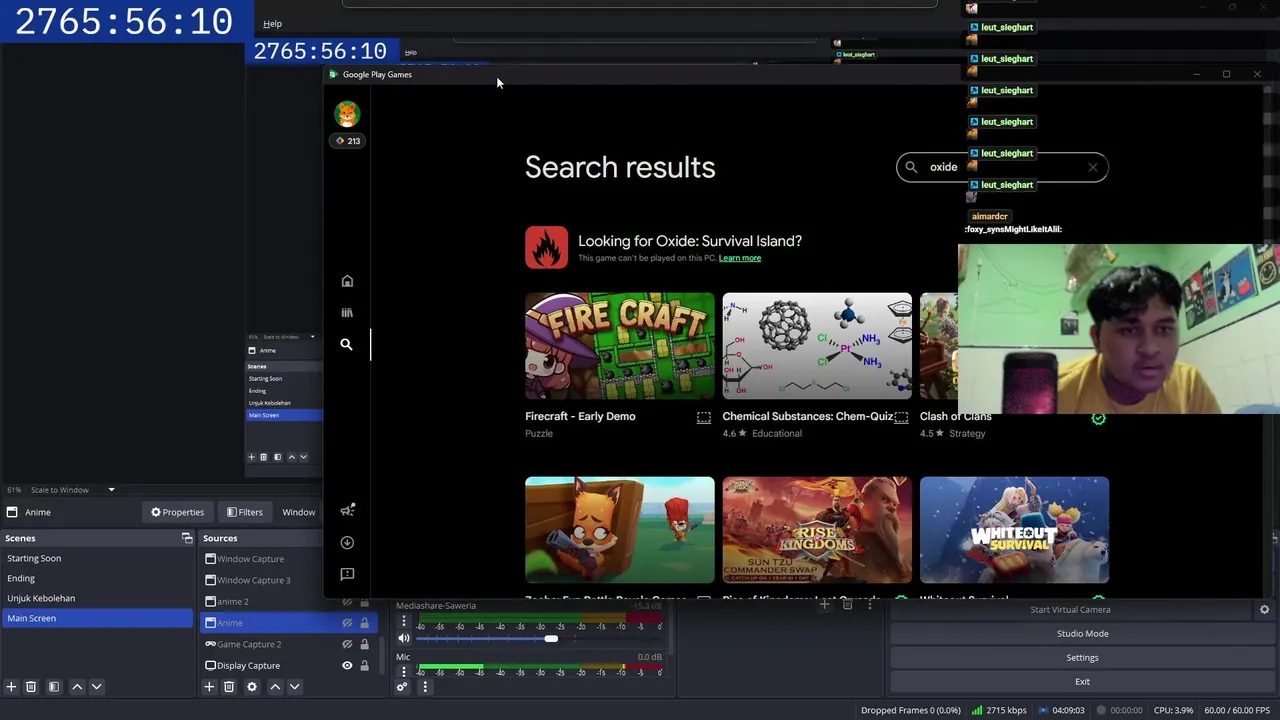The image size is (1280, 720).
Task: Open OBS Settings button
Action: click(1082, 657)
